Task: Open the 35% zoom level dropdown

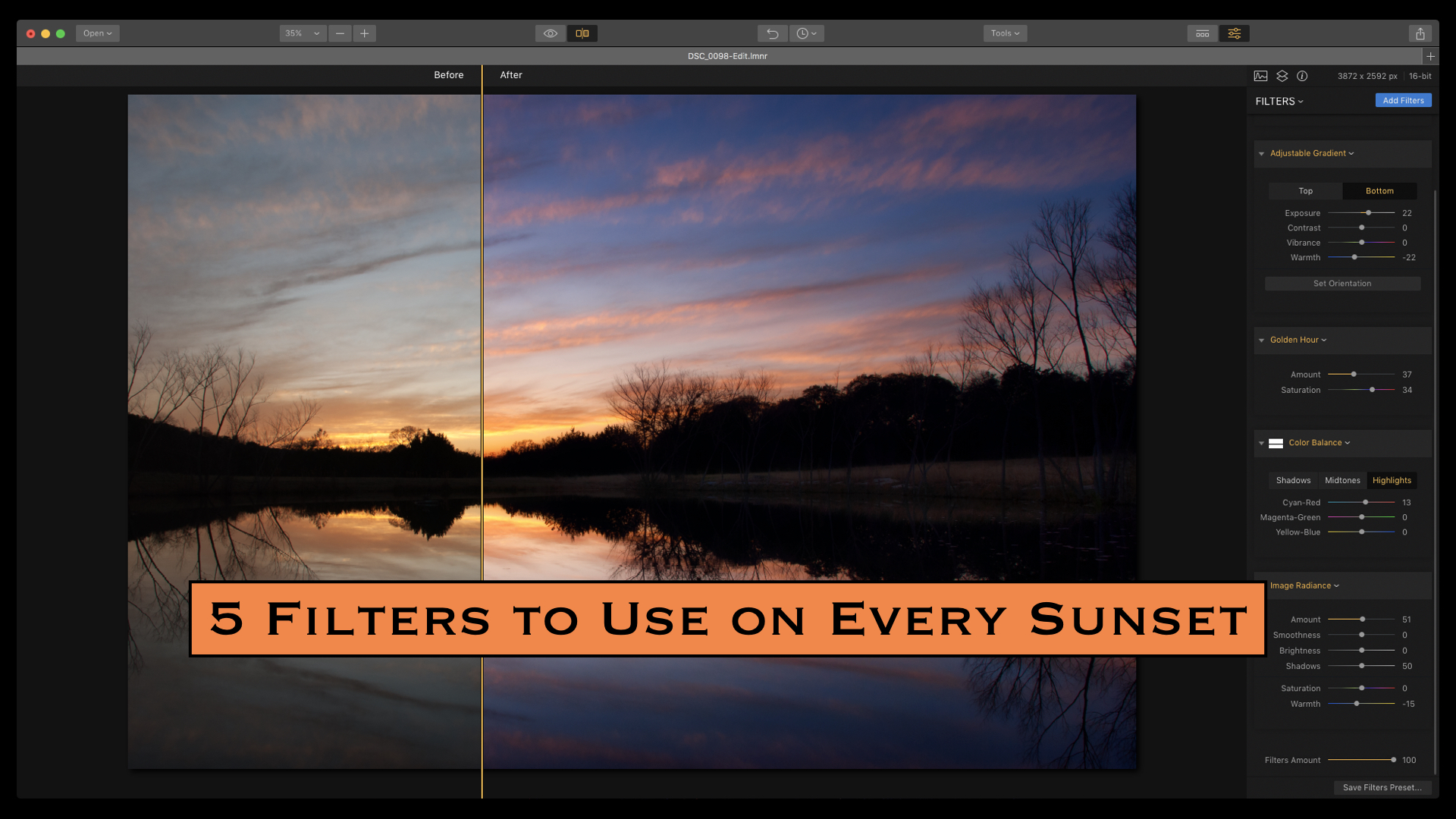Action: coord(303,33)
